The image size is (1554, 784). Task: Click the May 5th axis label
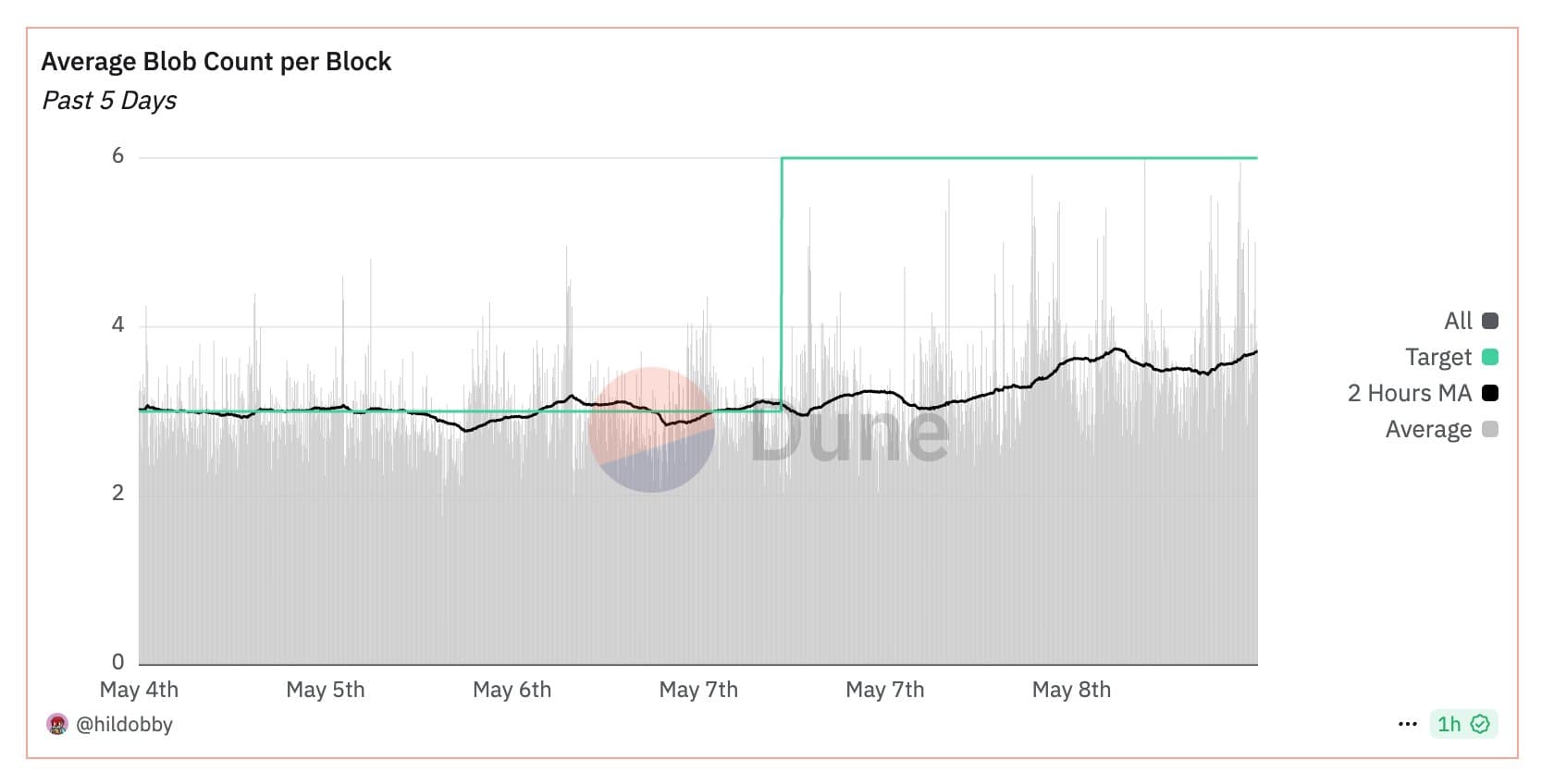click(x=326, y=690)
